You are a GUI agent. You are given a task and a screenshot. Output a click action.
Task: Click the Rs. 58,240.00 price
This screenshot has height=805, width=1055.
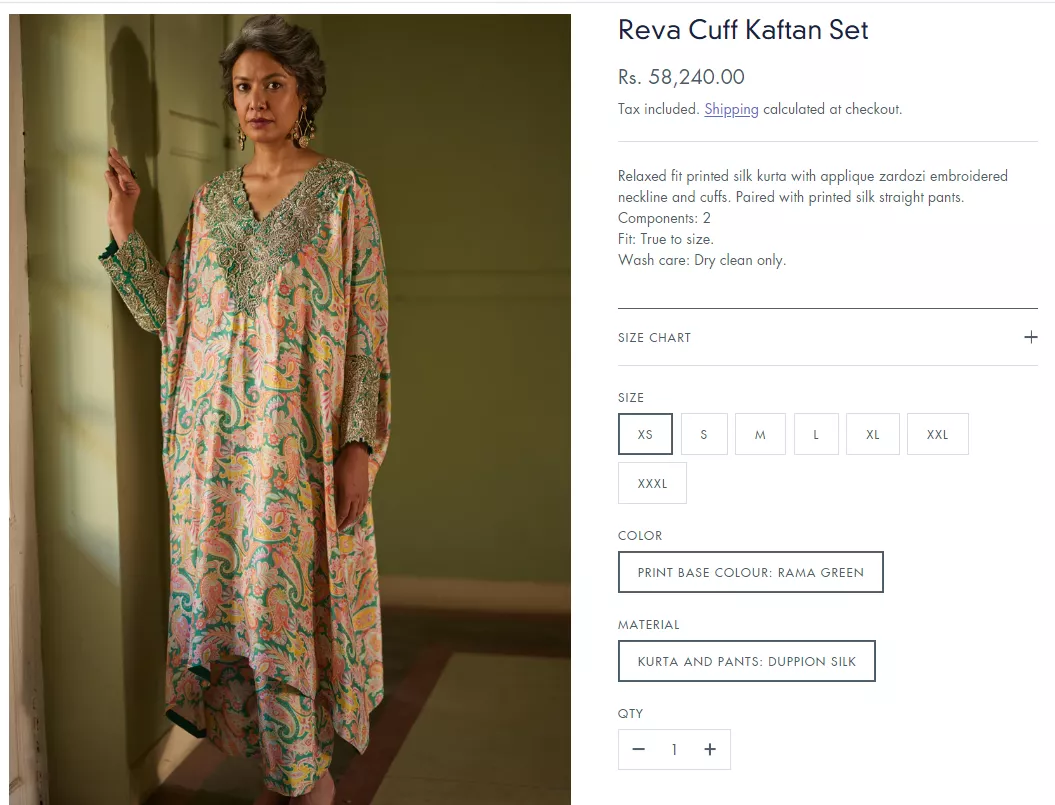click(x=681, y=77)
